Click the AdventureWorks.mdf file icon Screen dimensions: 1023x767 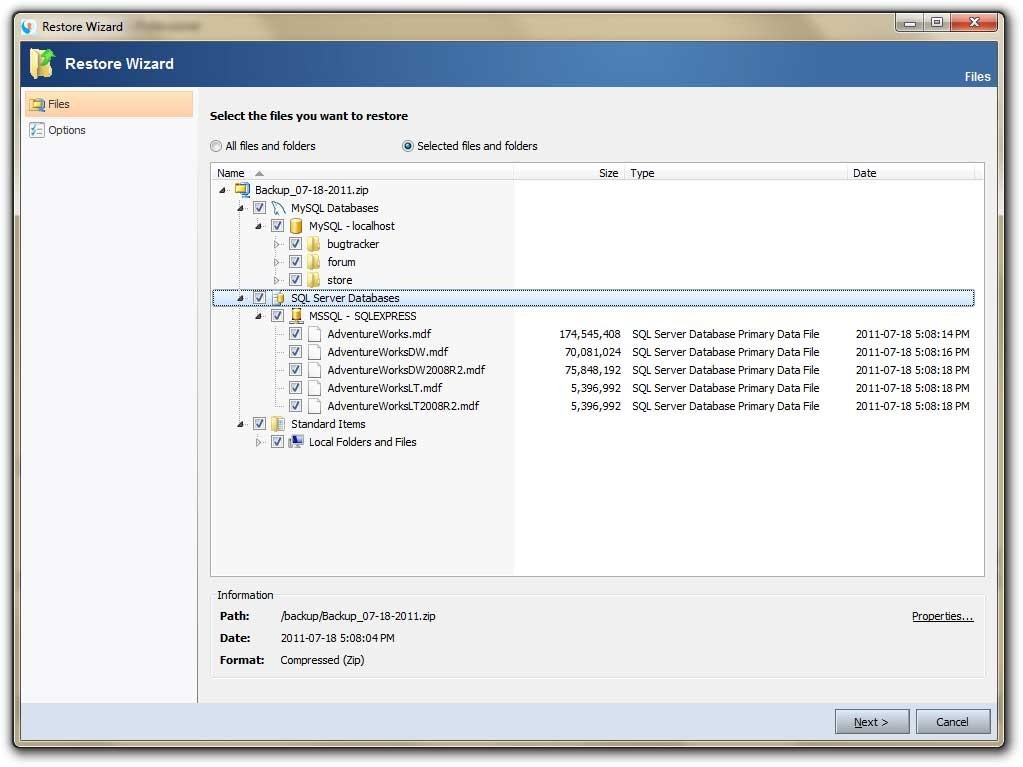point(314,334)
